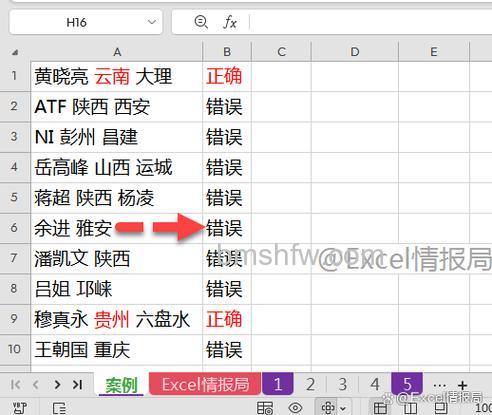Open the fx insert function button
This screenshot has height=415, width=492.
click(x=230, y=23)
